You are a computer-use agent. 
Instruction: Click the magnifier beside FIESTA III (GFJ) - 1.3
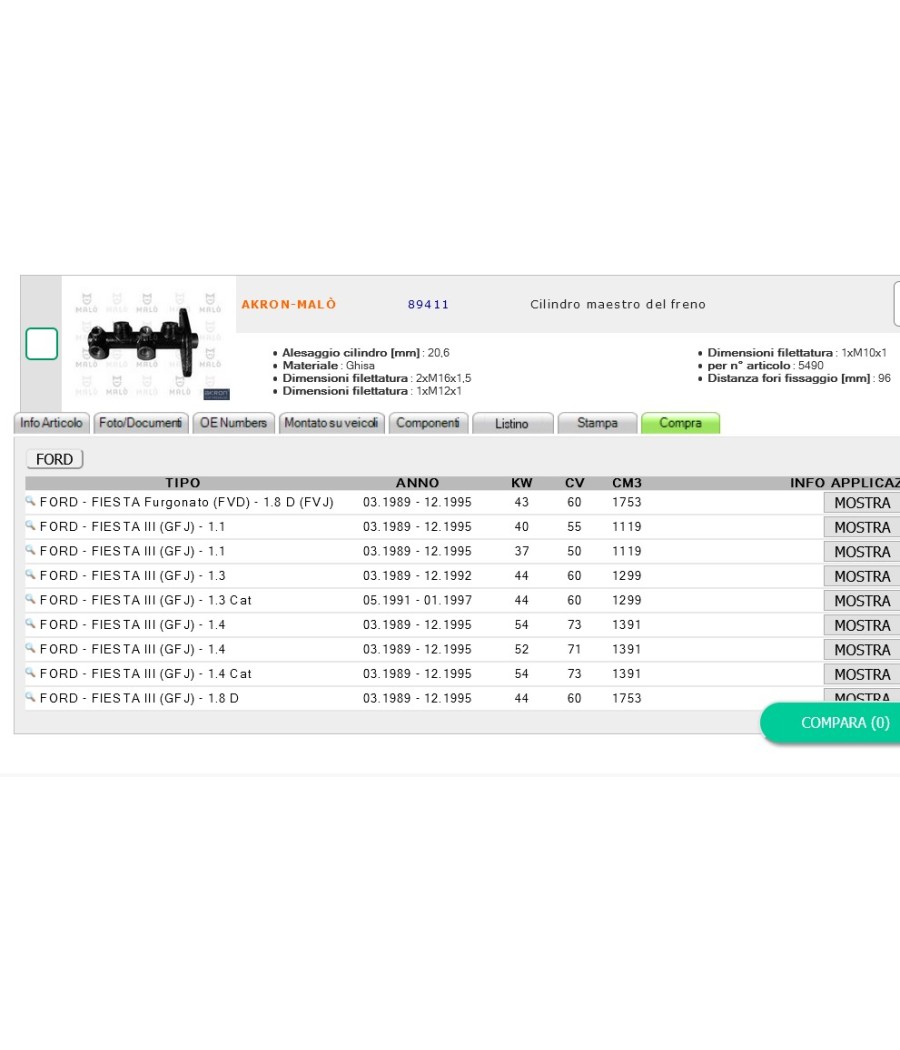pos(30,575)
